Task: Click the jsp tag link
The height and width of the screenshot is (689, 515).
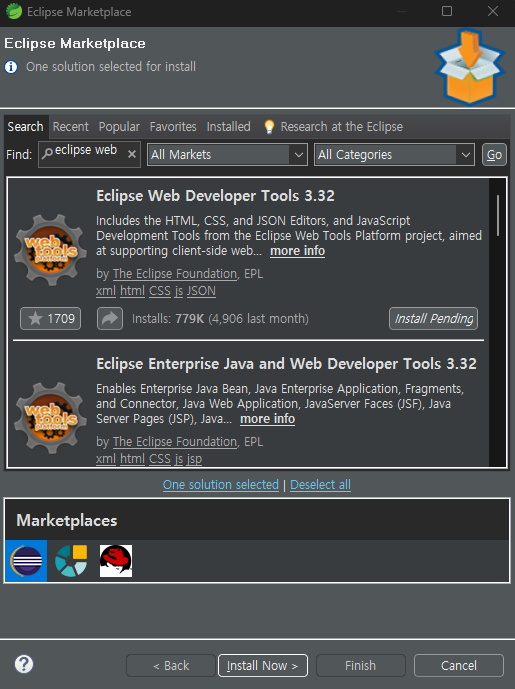Action: tap(194, 459)
